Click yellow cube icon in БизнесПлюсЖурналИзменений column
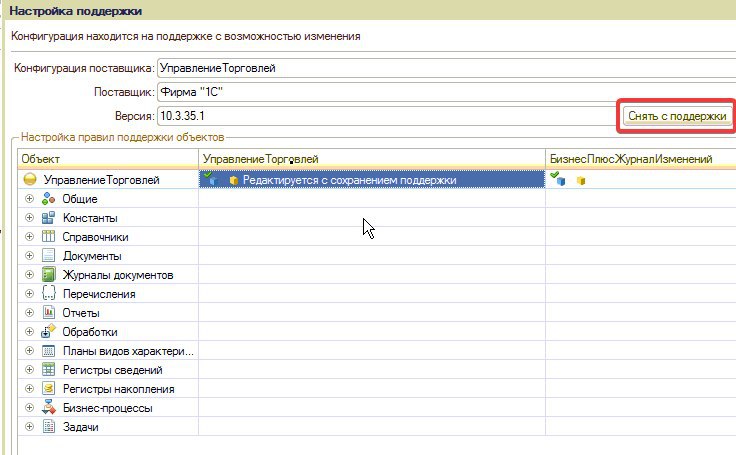This screenshot has width=736, height=455. [581, 181]
